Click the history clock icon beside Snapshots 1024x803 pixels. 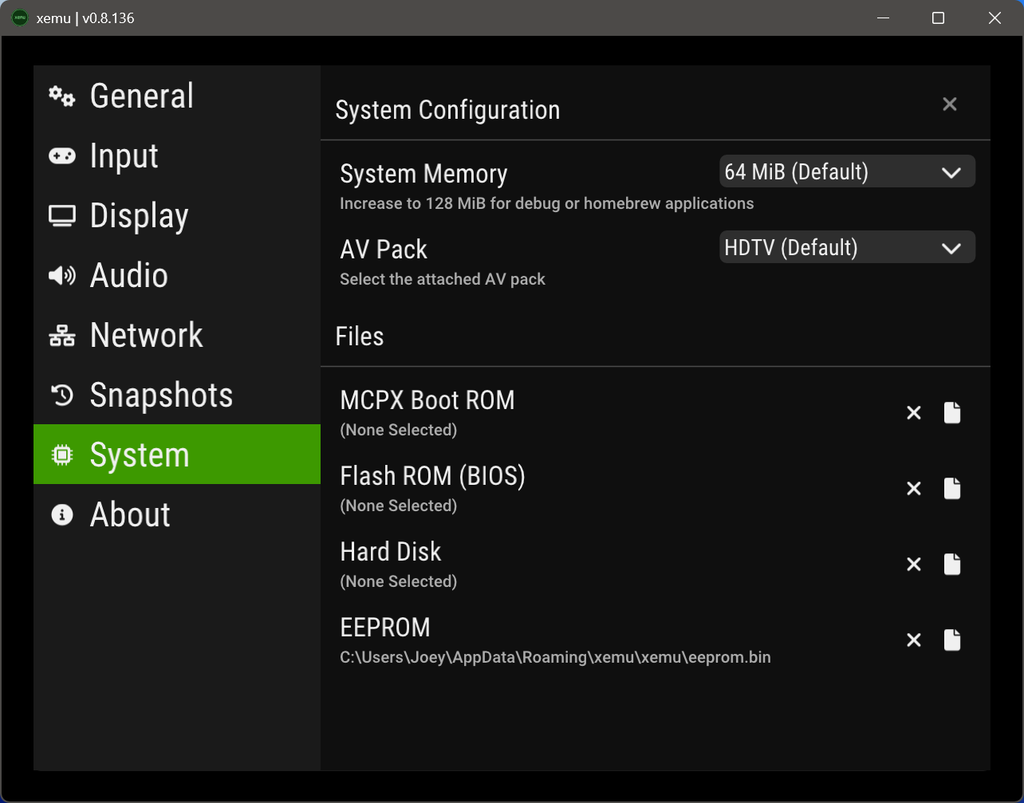click(x=62, y=395)
